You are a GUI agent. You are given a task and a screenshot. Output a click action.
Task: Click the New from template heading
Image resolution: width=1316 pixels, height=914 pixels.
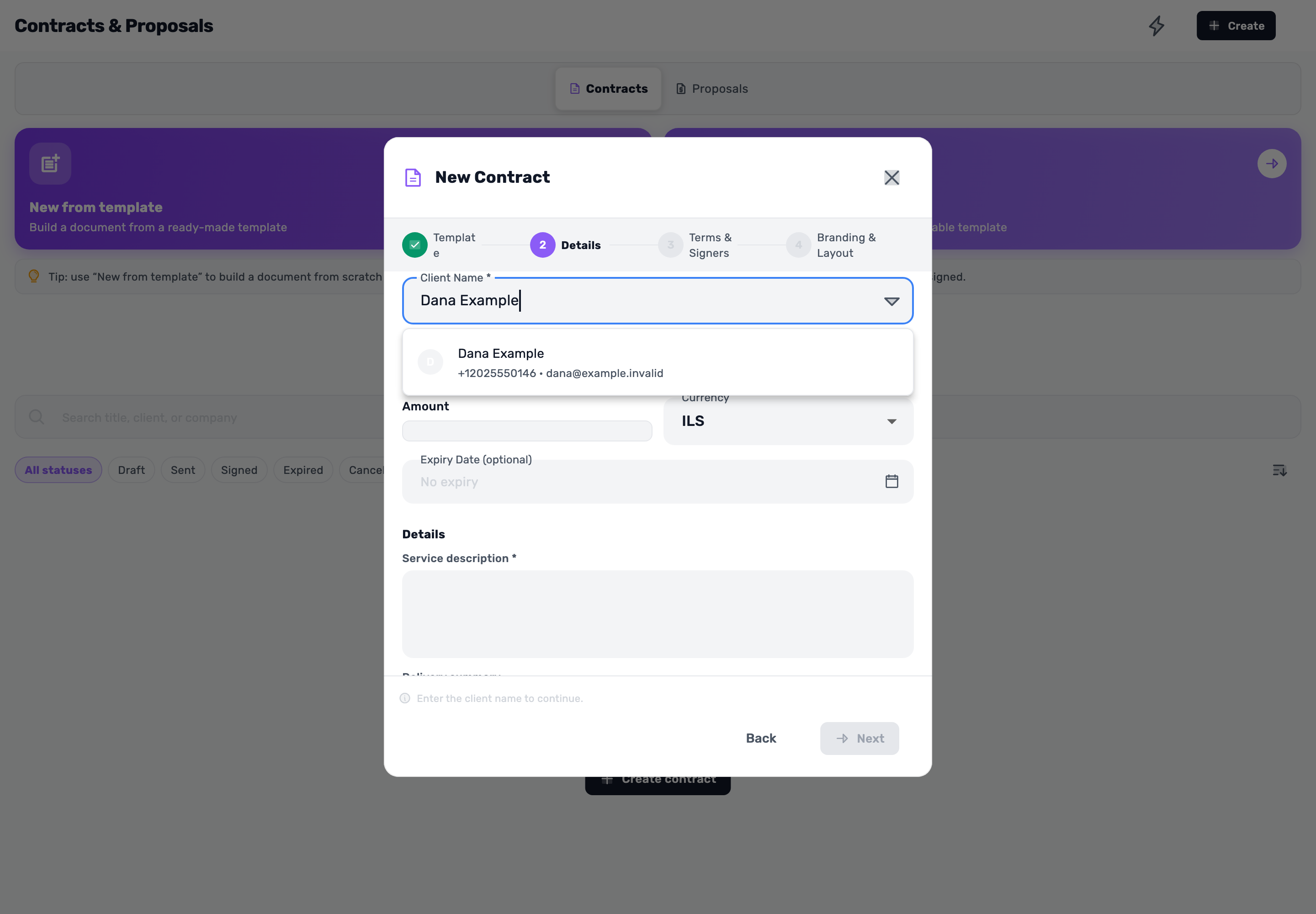click(x=96, y=207)
